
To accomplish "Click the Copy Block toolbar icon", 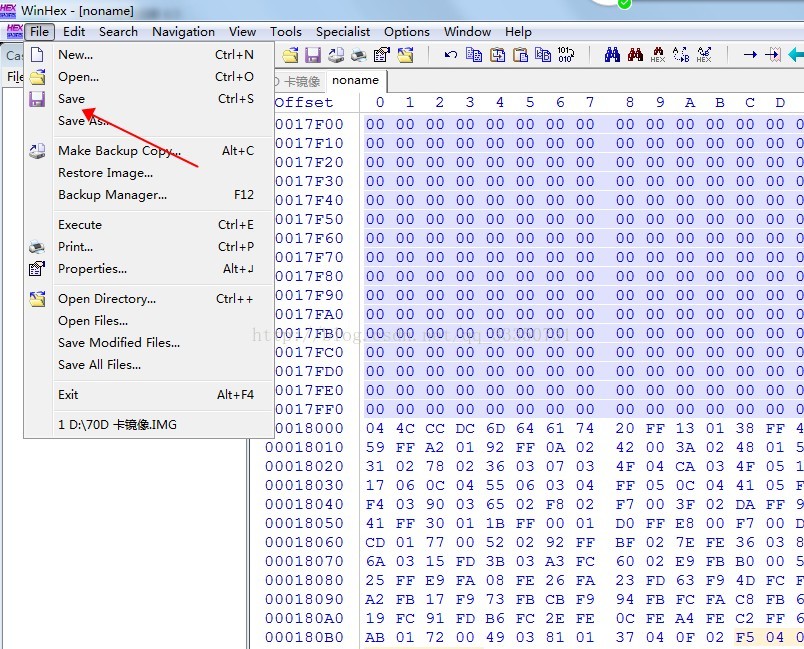I will point(474,55).
